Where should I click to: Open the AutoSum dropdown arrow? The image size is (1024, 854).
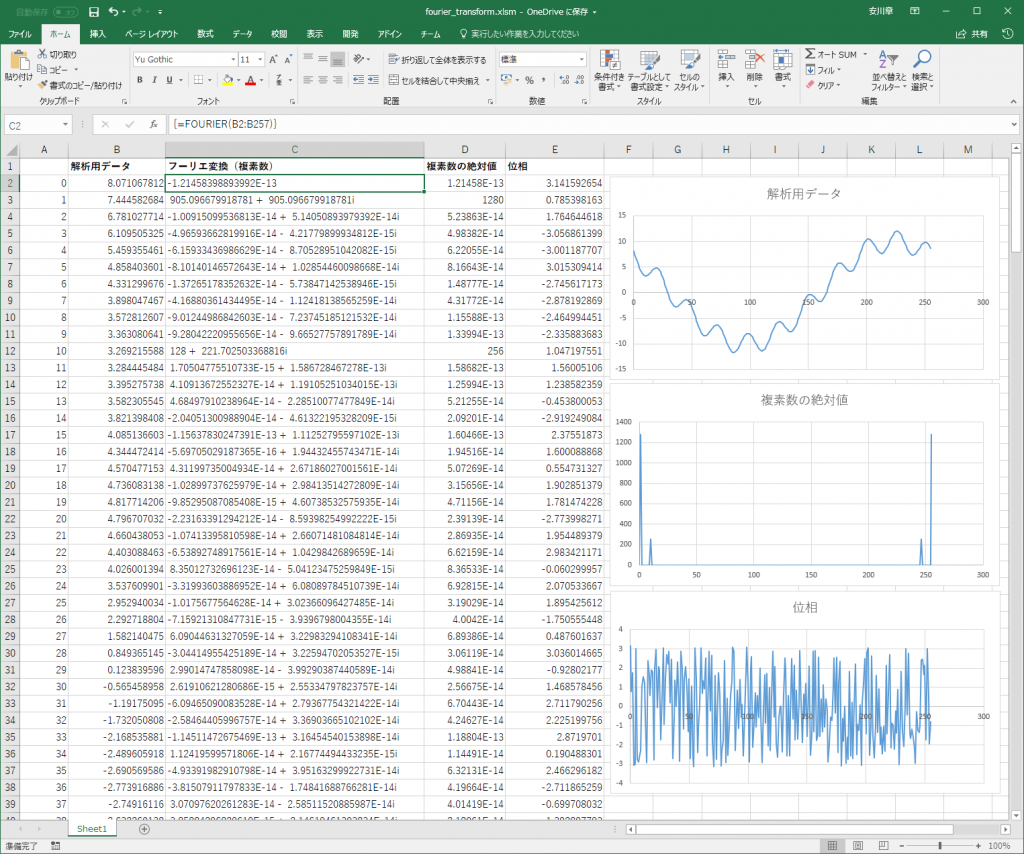(865, 54)
